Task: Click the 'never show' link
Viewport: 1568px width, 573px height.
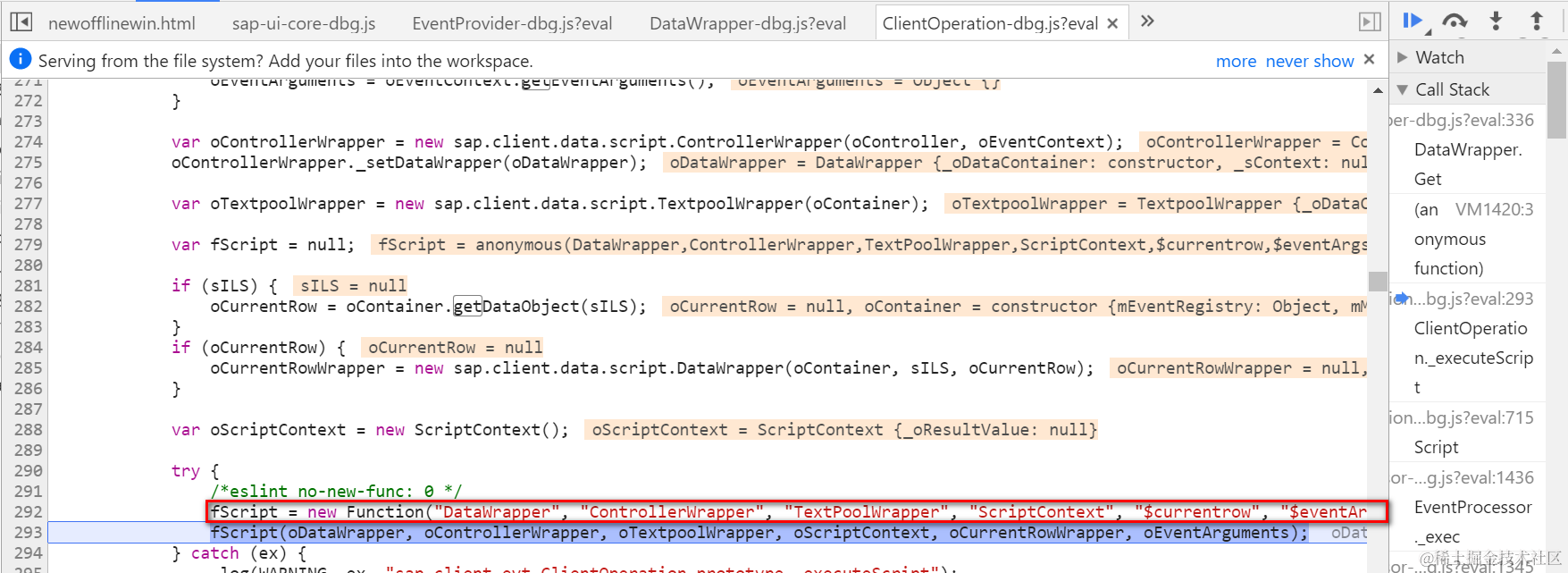Action: (x=1310, y=61)
